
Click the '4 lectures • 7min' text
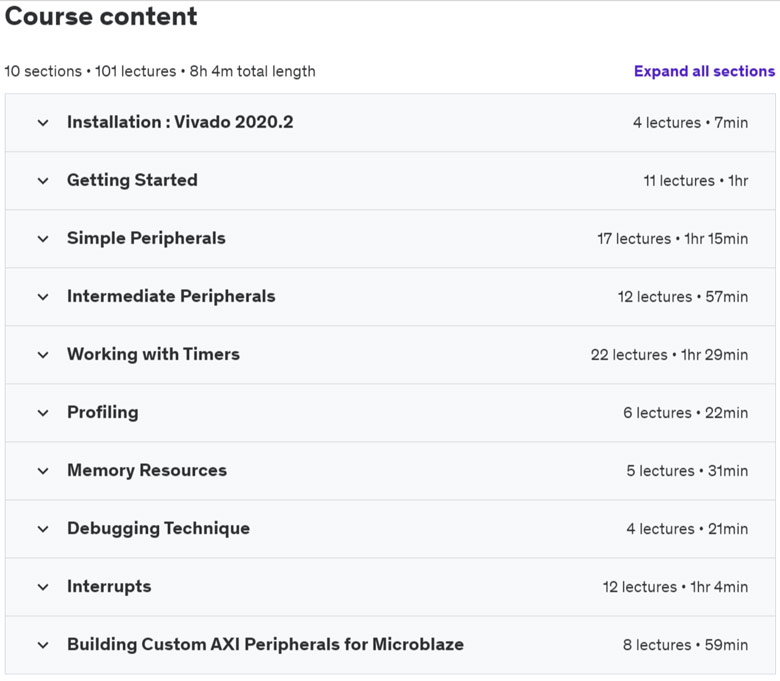690,122
